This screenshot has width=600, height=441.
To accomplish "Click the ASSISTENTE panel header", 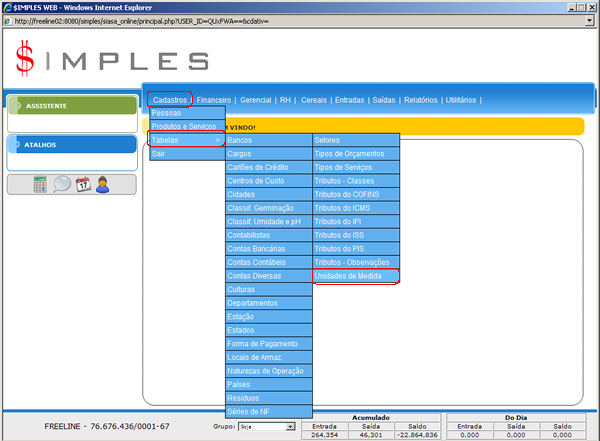I will [72, 104].
